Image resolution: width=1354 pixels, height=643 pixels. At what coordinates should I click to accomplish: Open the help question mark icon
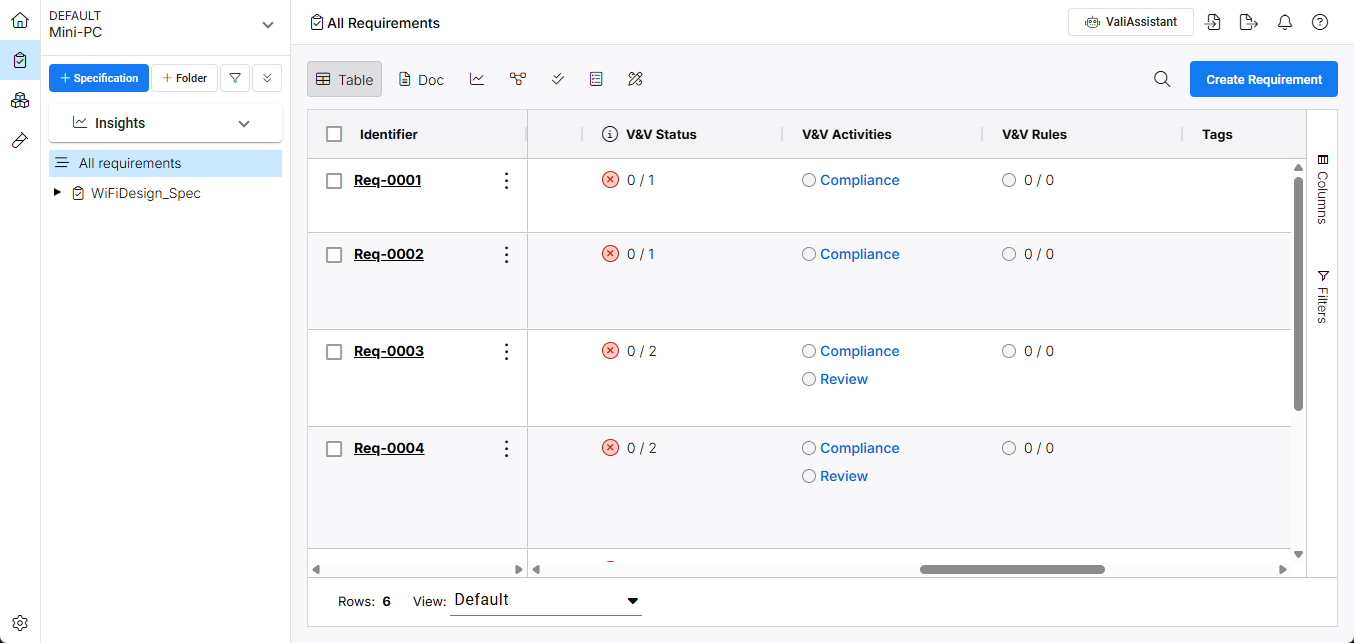tap(1320, 22)
